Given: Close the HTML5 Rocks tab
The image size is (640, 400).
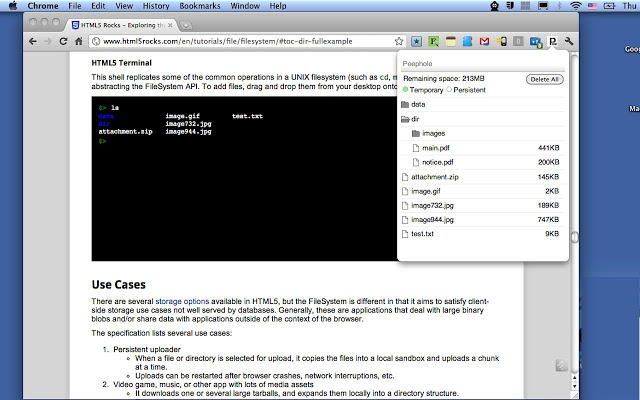Looking at the screenshot, I should pos(170,25).
